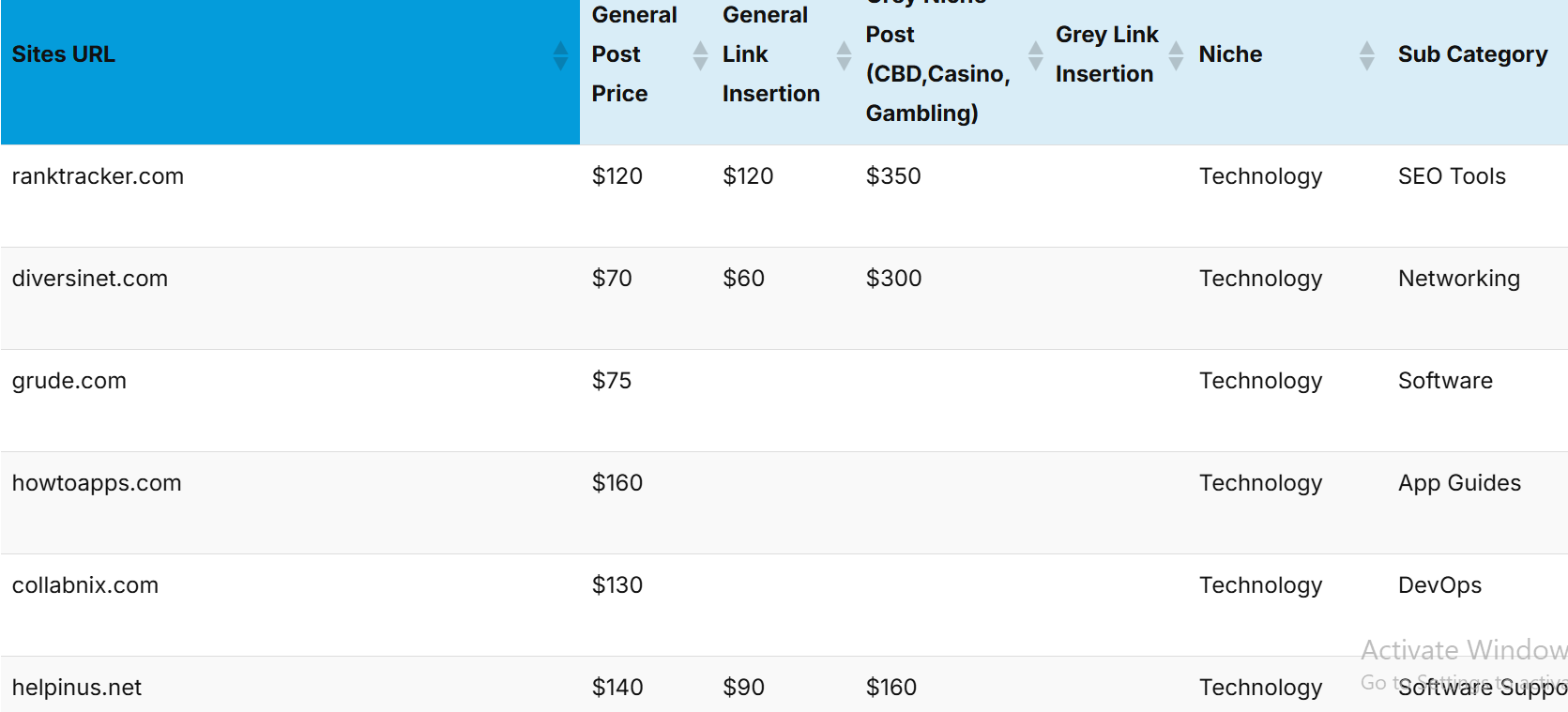Click General Link Insertion sort arrows
Viewport: 1568px width, 712px height.
[x=844, y=55]
